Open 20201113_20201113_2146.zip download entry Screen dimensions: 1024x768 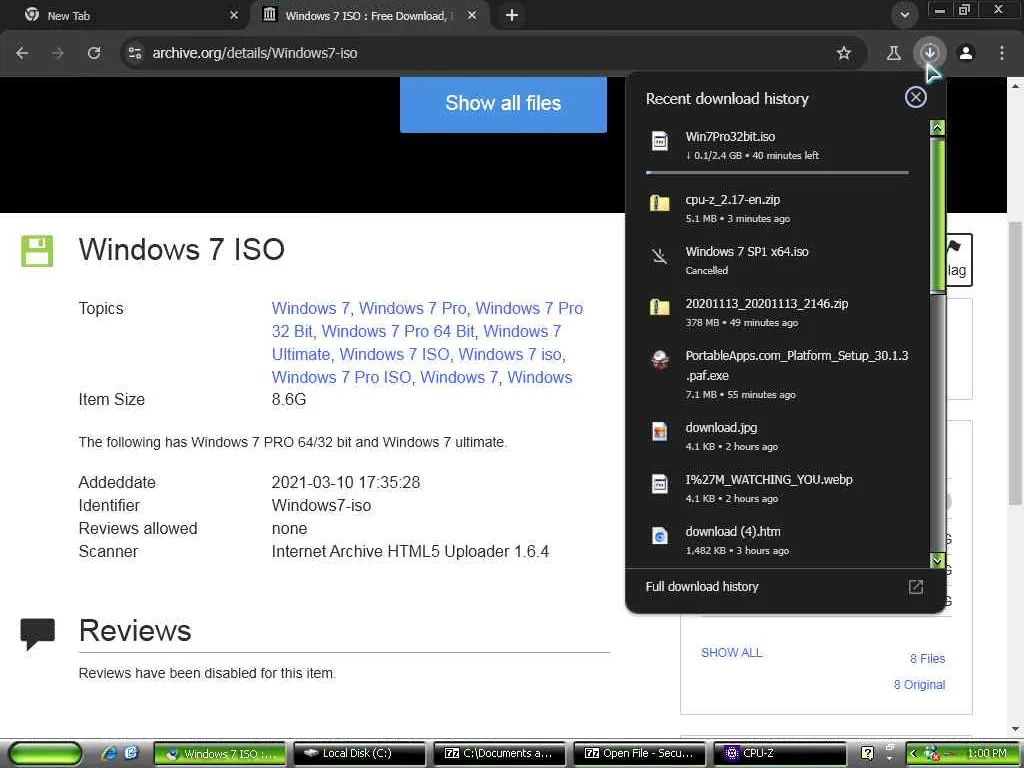tap(777, 312)
